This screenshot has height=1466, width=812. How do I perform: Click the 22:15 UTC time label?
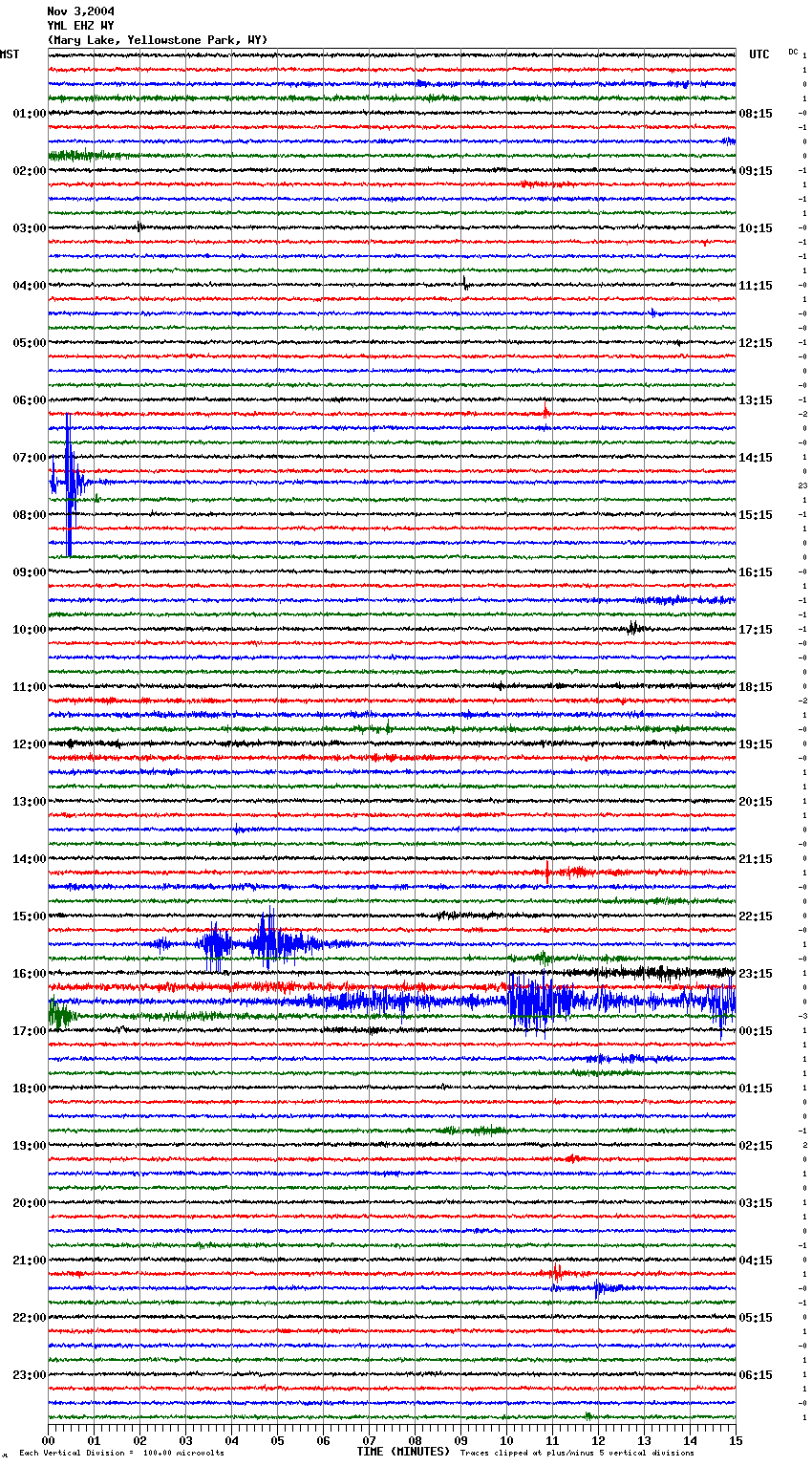756,916
